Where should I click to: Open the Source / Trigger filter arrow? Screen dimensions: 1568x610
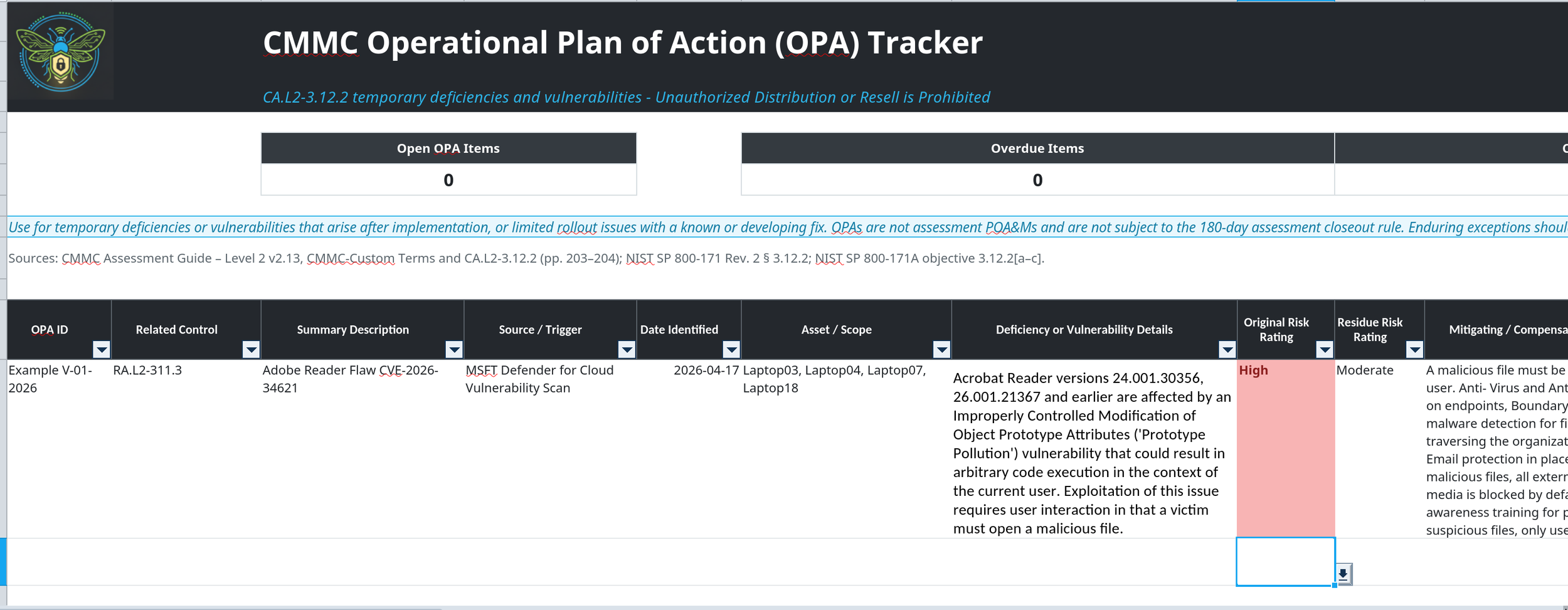coord(627,349)
